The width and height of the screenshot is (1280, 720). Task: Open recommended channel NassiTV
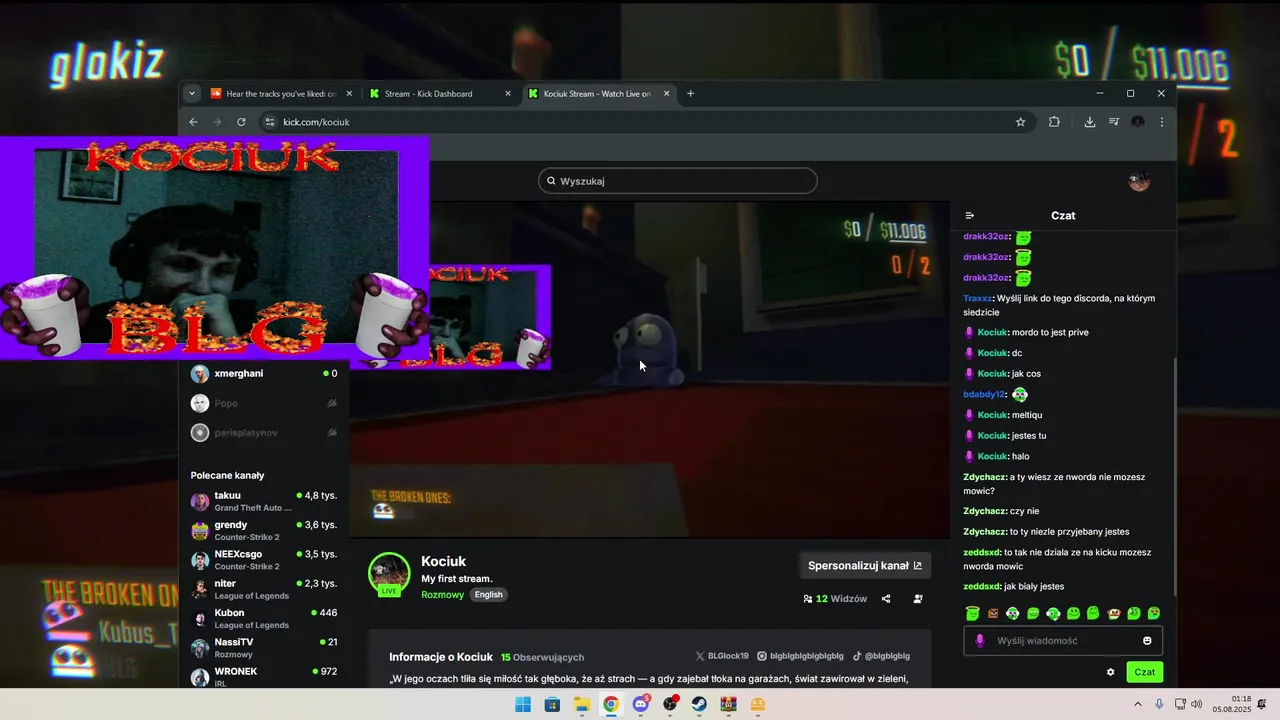tap(264, 648)
